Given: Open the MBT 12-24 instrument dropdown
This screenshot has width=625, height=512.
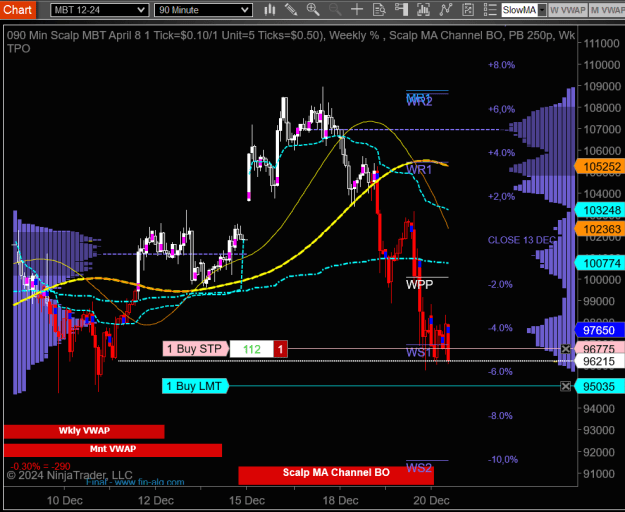Looking at the screenshot, I should [100, 10].
